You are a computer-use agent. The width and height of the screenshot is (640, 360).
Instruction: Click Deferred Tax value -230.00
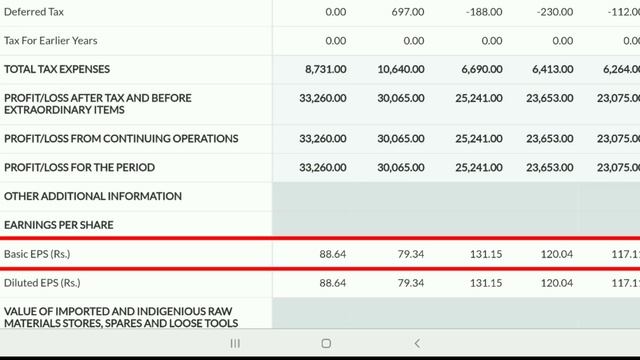(555, 12)
